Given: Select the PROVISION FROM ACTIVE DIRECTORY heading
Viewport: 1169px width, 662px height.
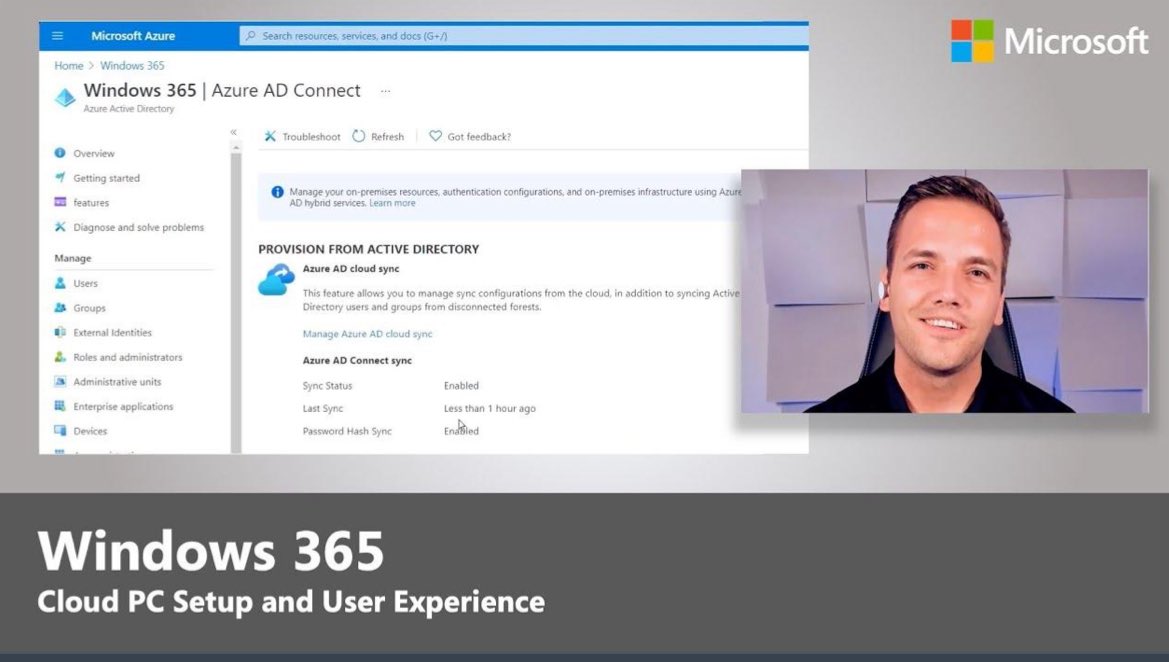Looking at the screenshot, I should coord(368,249).
